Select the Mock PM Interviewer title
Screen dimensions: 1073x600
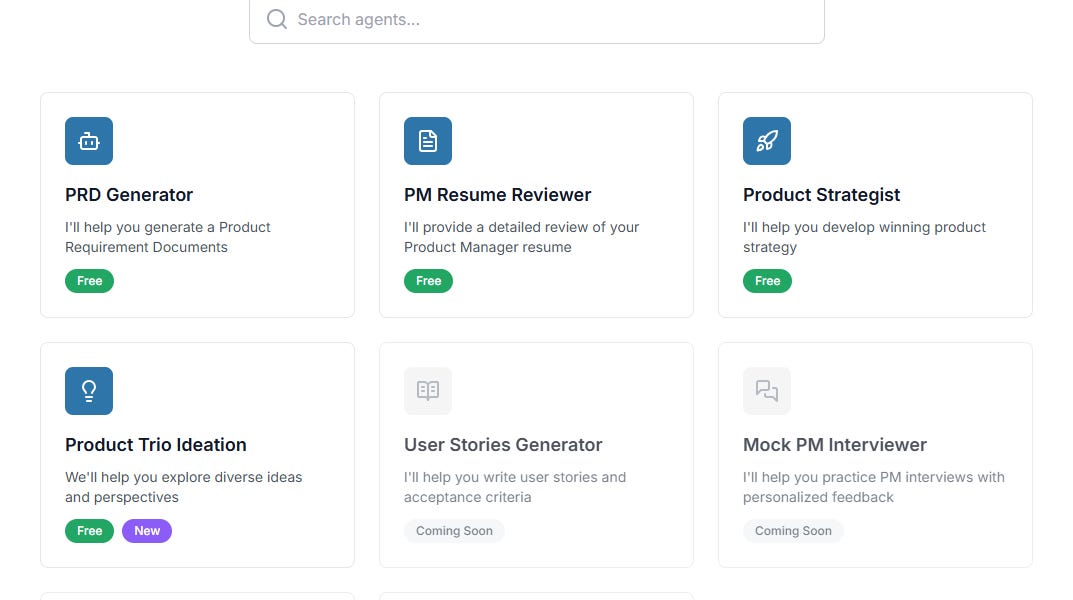[835, 445]
